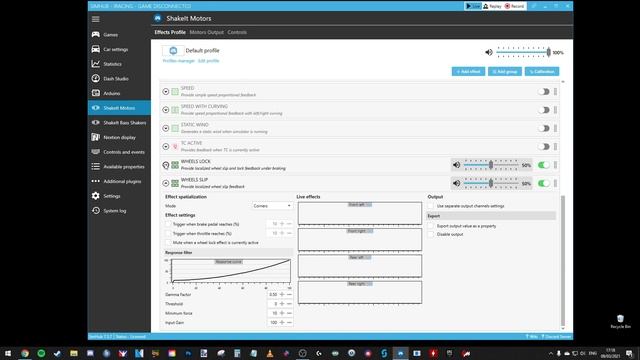This screenshot has width=640, height=360.
Task: Collapse the WHEELS SLIP effect
Action: pyautogui.click(x=166, y=183)
